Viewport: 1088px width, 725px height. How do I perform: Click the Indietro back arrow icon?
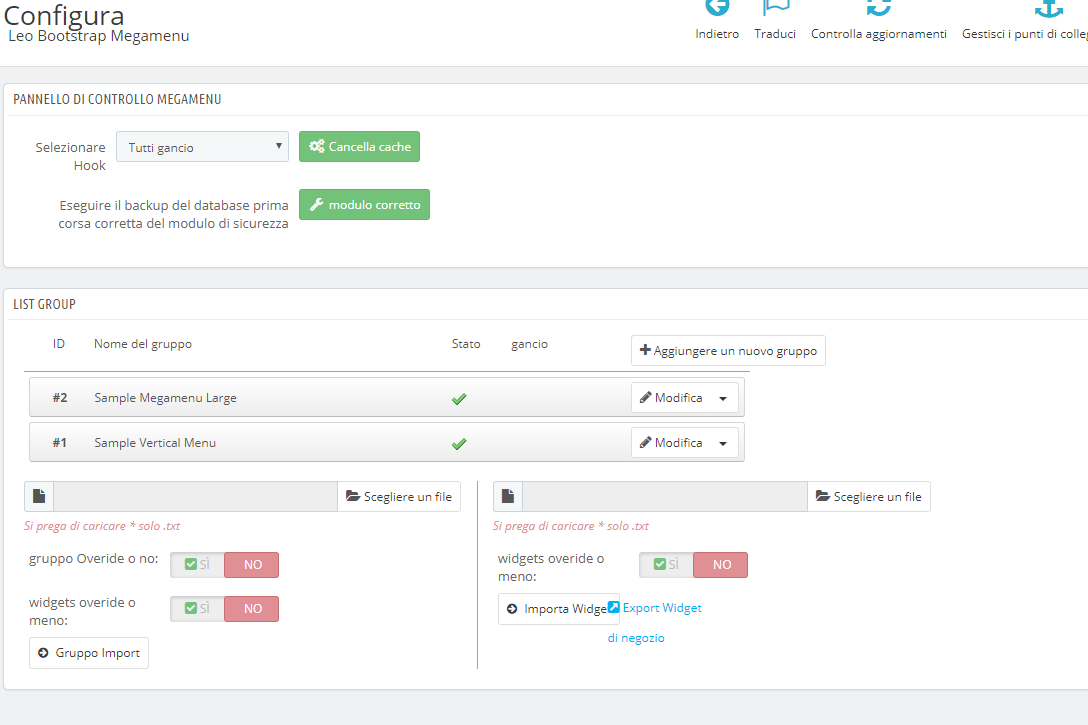click(717, 8)
